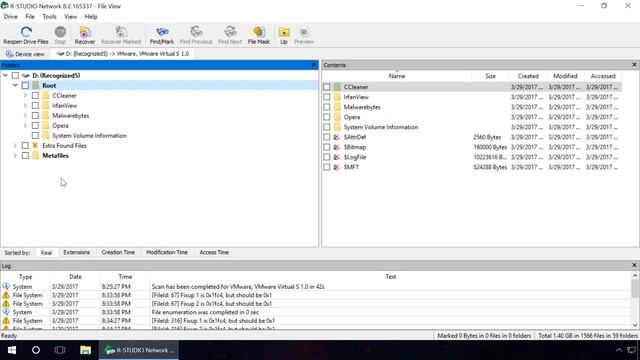Mark the CCleaner checkbox in Contents list
Screen dimensions: 640x360
point(327,87)
